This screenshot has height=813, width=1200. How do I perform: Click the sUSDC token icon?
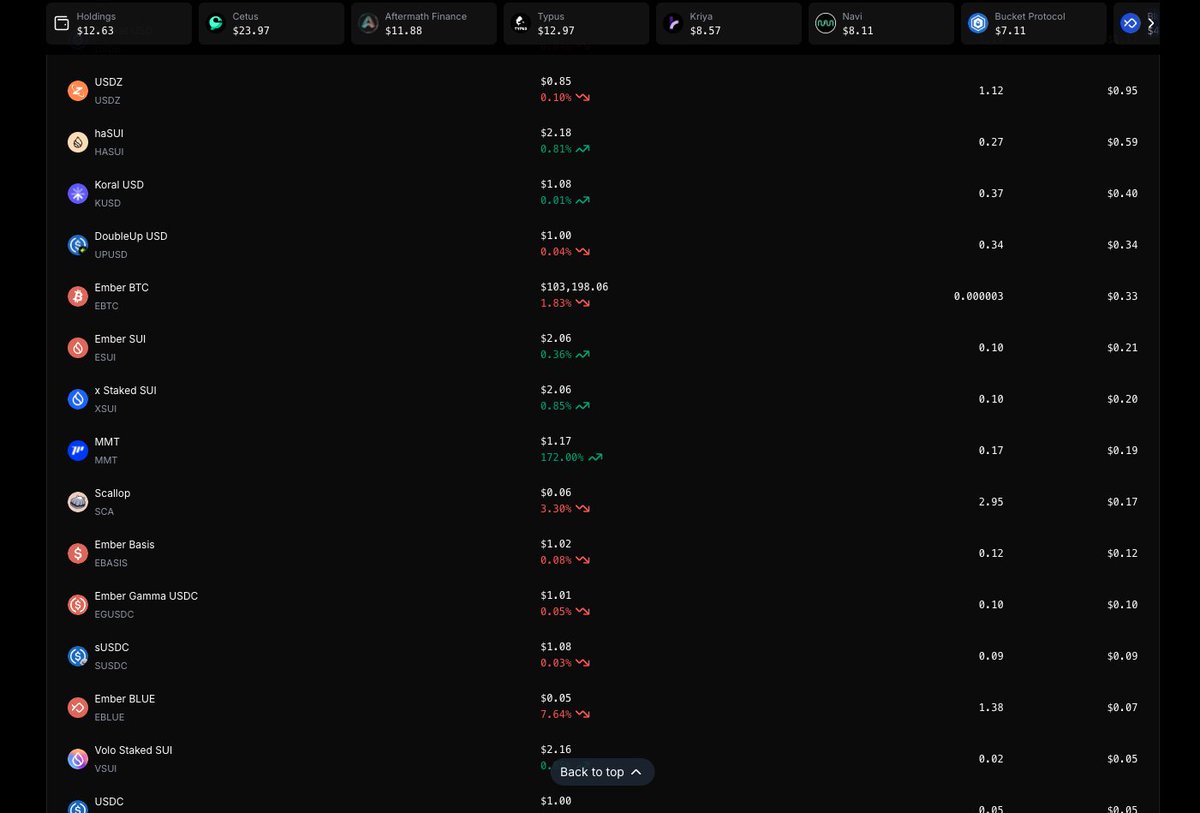click(78, 656)
